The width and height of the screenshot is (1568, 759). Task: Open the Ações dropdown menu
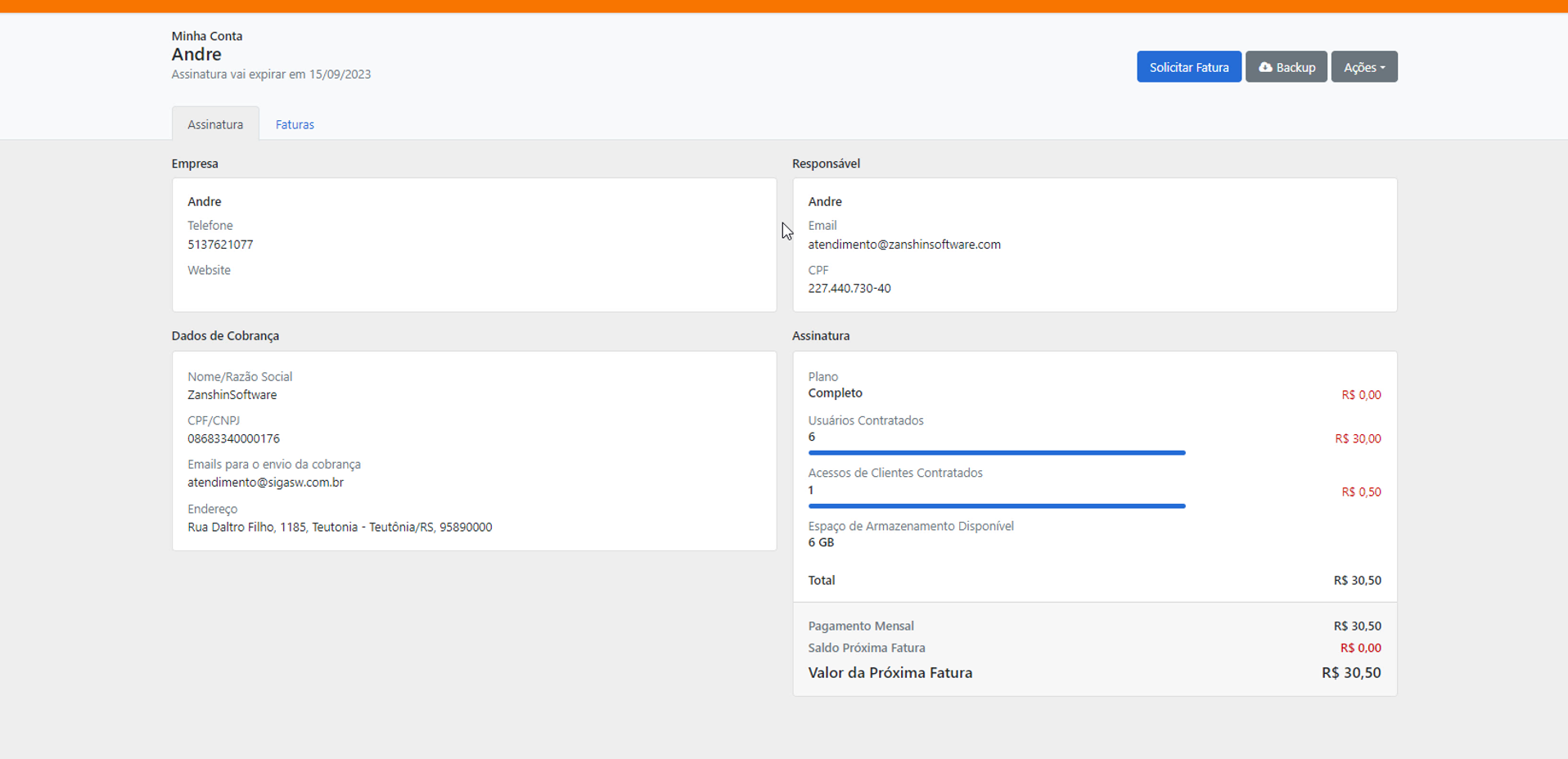tap(1363, 67)
